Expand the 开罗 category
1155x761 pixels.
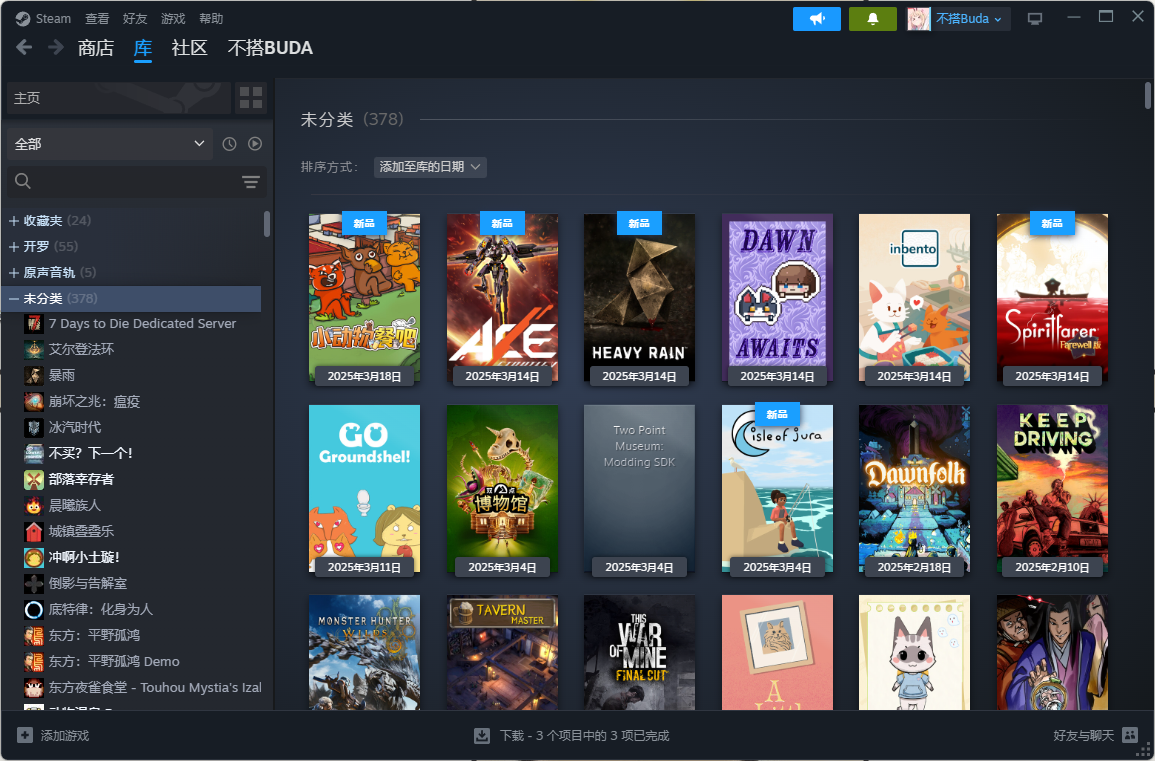click(13, 246)
